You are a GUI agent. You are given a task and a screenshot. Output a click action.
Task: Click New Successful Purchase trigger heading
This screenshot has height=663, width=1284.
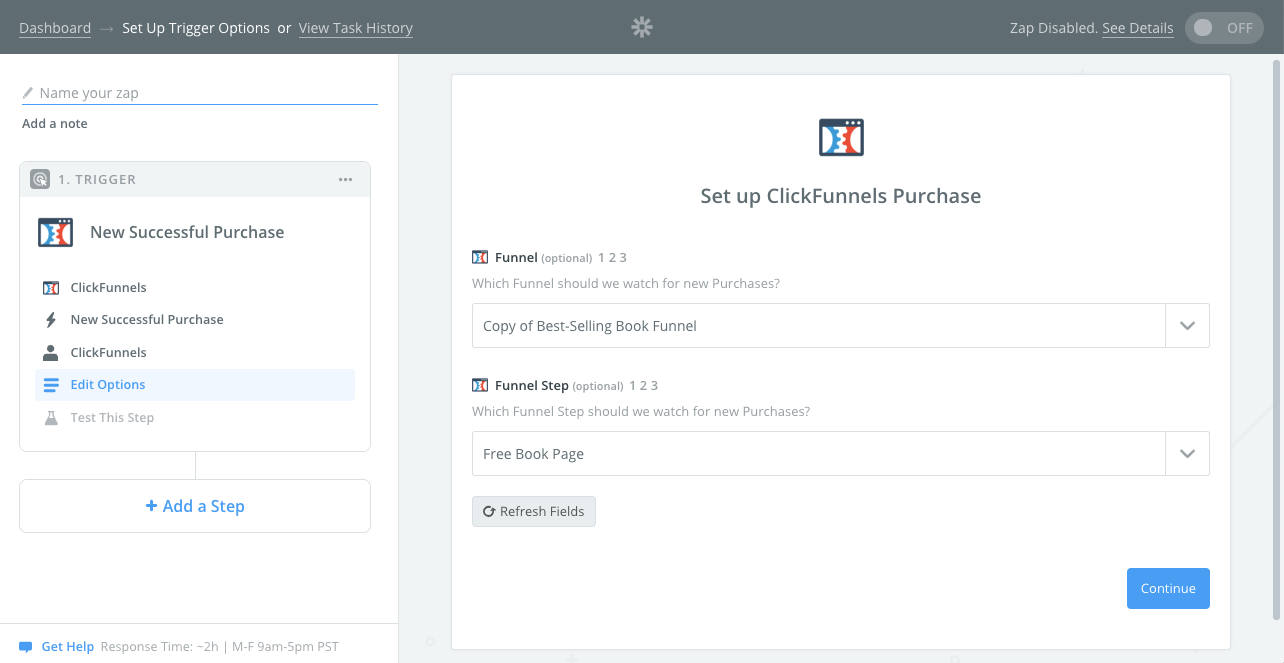(187, 232)
